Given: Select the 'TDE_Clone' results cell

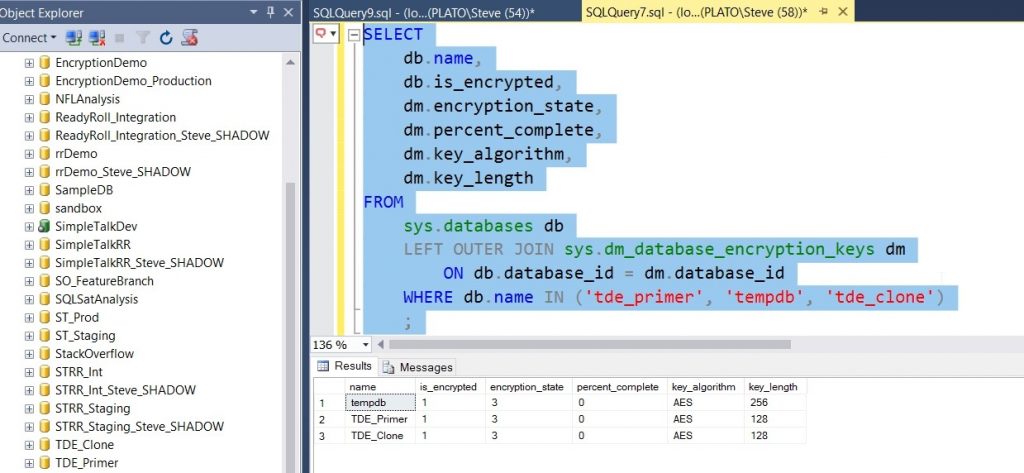Looking at the screenshot, I should 380,436.
